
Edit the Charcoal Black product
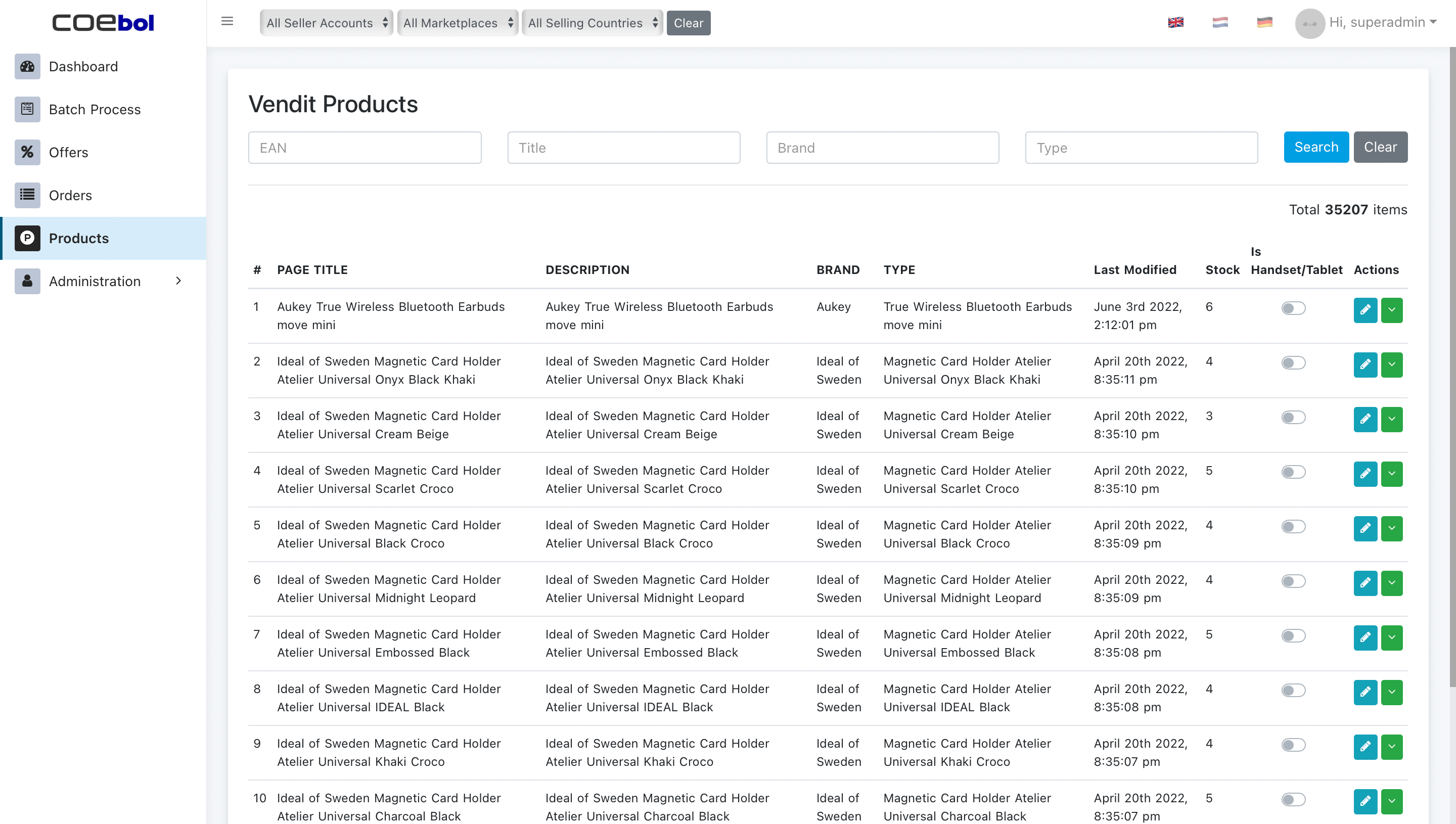pyautogui.click(x=1365, y=802)
